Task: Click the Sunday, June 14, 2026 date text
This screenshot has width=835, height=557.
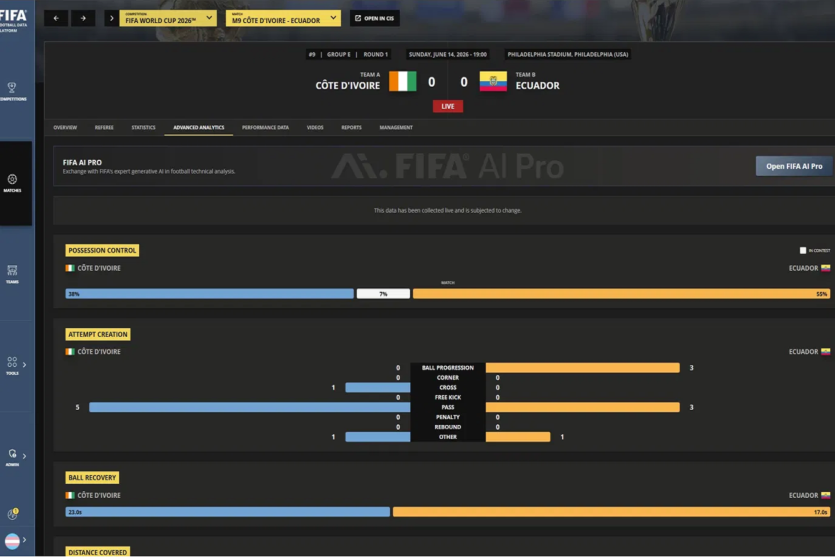Action: [x=448, y=54]
